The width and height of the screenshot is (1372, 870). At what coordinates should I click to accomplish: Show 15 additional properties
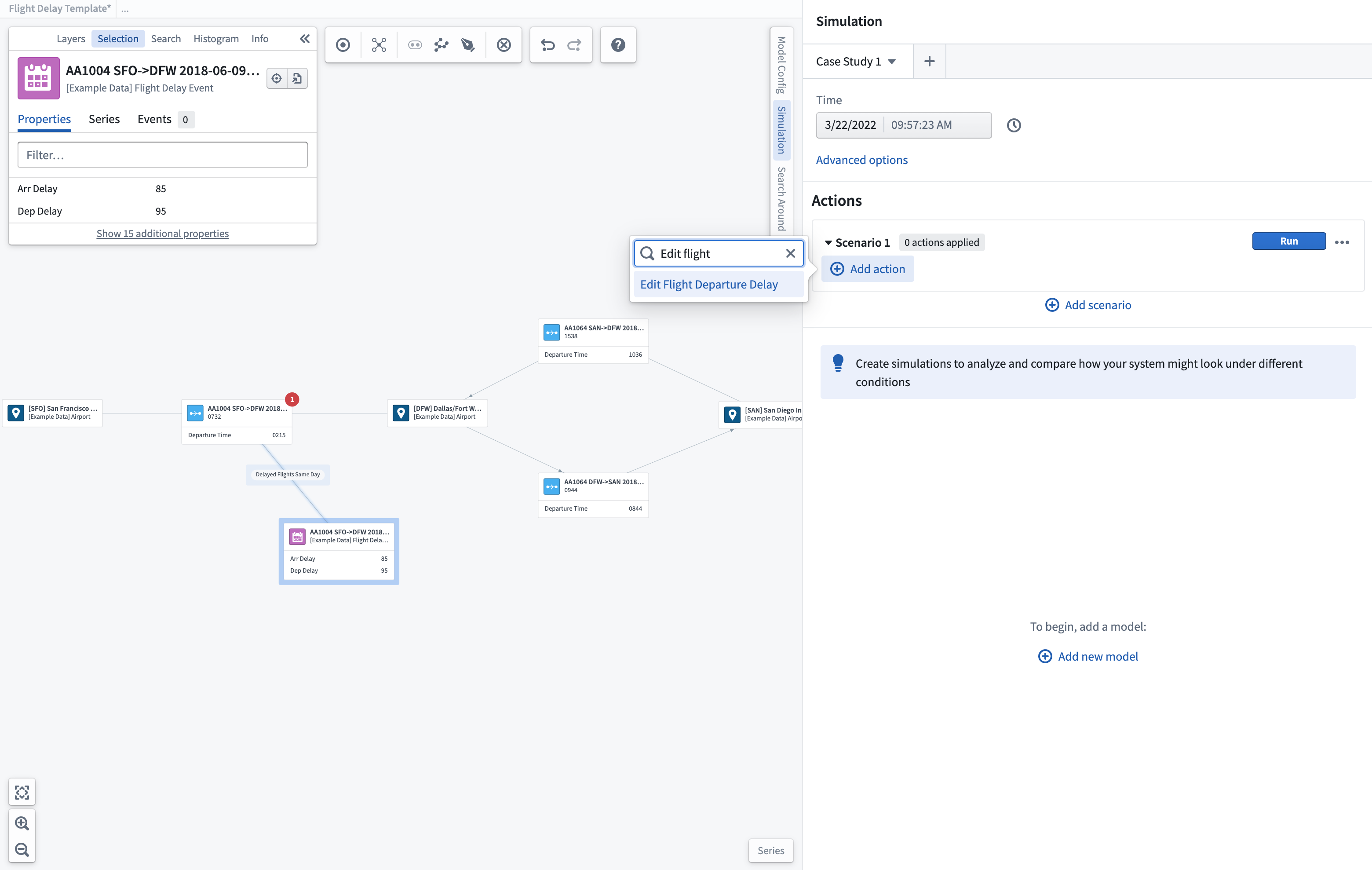[162, 234]
